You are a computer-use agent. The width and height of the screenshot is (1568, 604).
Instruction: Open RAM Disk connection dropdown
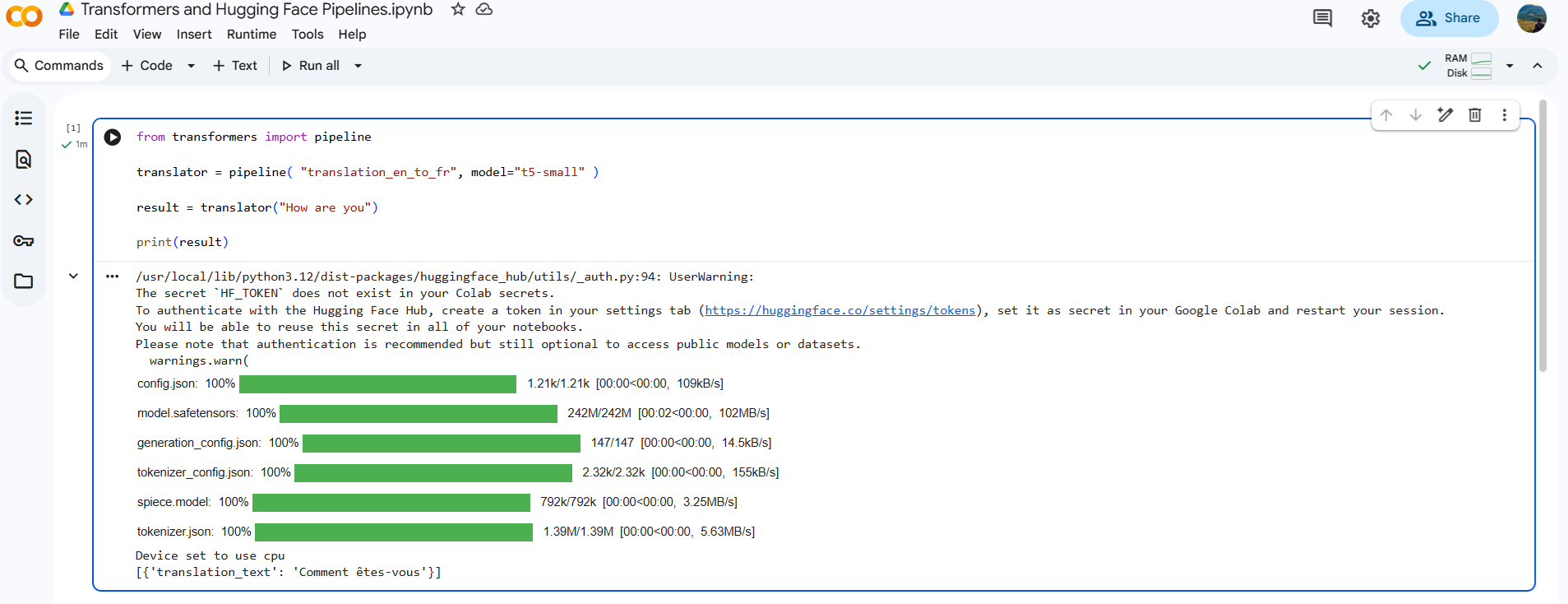click(x=1510, y=66)
